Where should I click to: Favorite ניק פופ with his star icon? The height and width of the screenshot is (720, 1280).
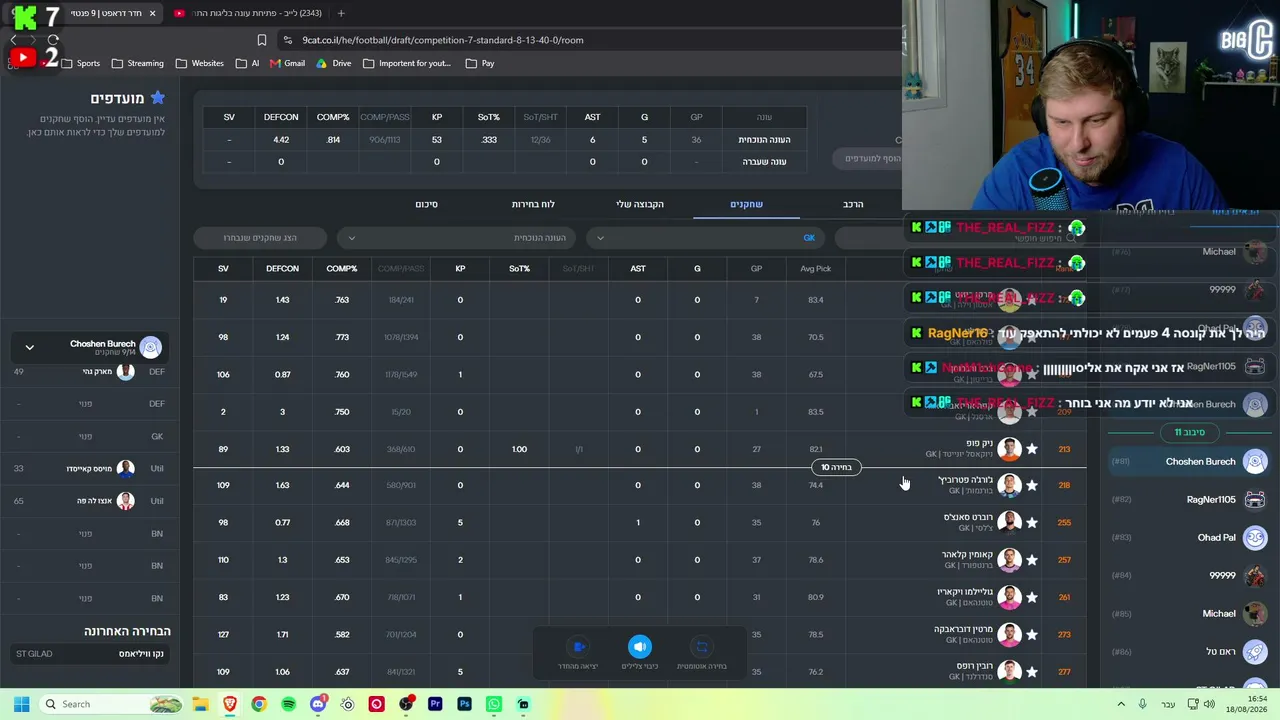(1032, 449)
